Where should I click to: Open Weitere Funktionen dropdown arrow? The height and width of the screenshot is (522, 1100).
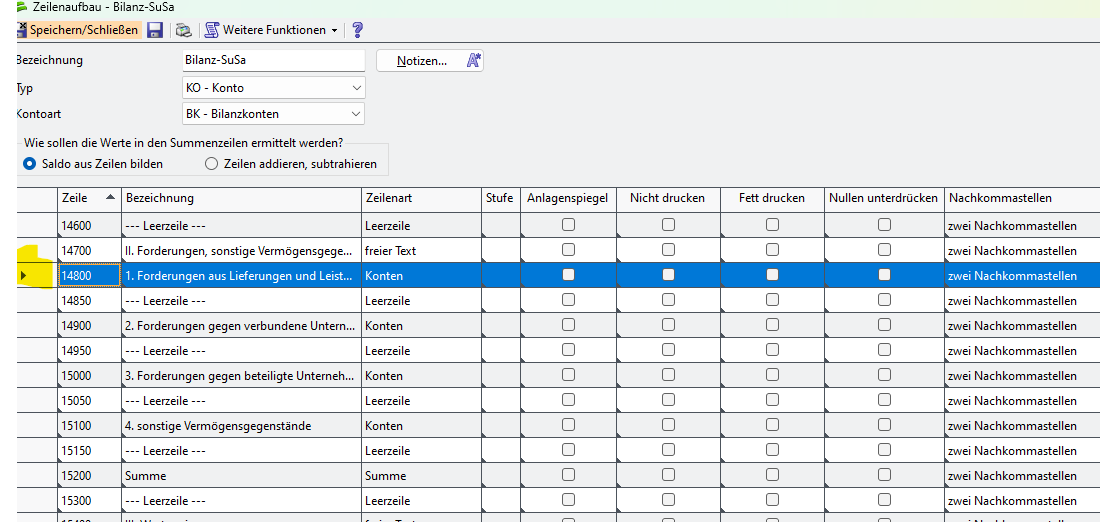tap(334, 31)
